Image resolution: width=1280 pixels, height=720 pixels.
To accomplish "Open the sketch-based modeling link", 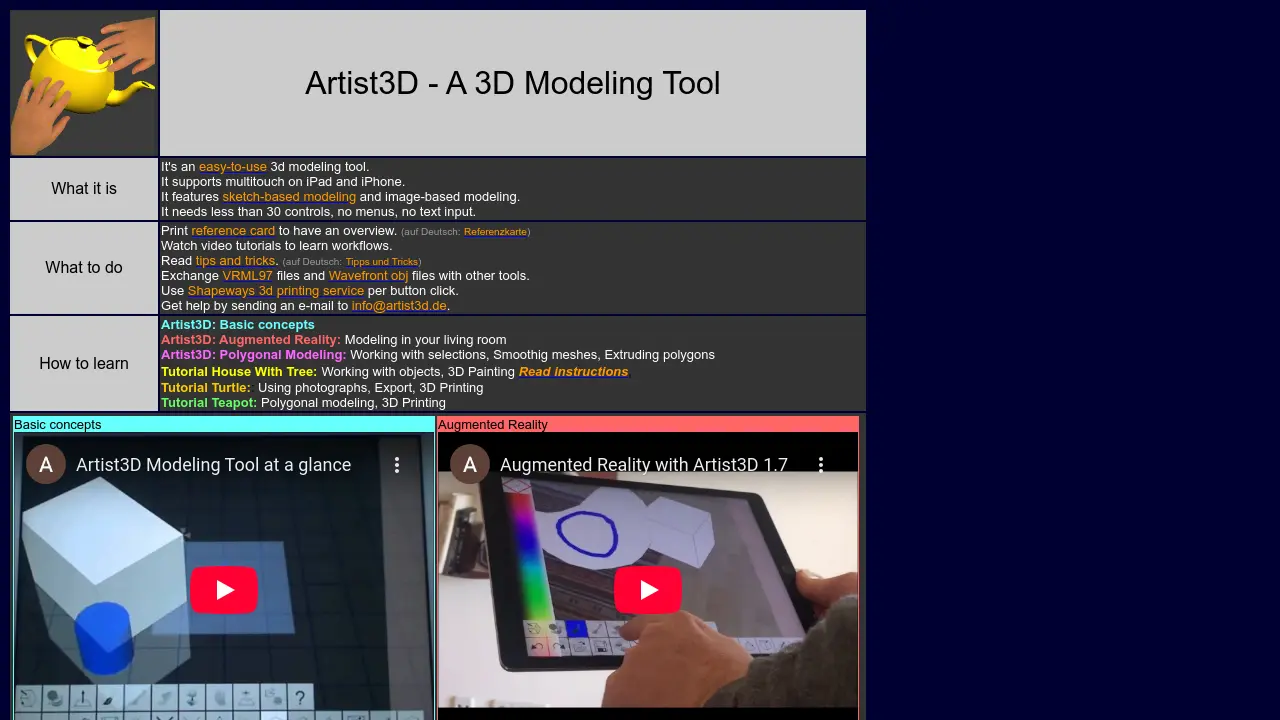I will (289, 197).
